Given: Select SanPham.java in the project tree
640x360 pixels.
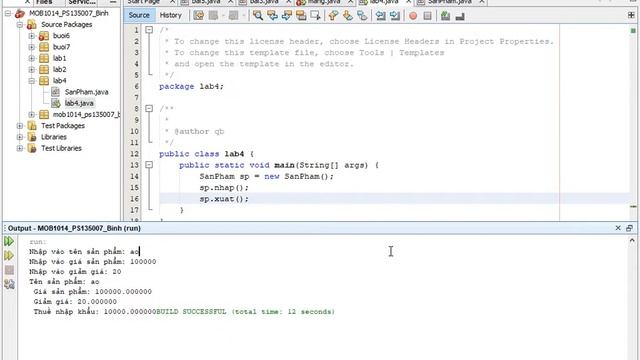Looking at the screenshot, I should click(87, 92).
